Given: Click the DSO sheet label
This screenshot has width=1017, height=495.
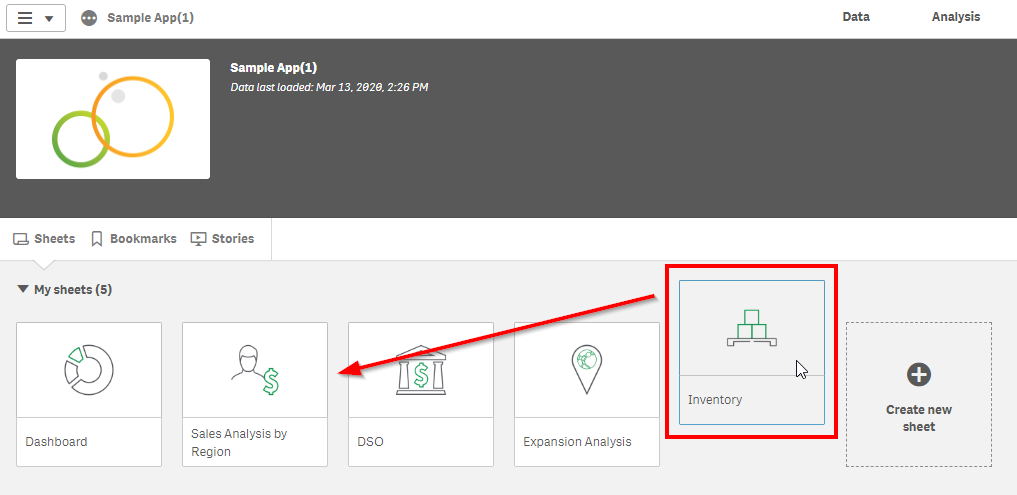Looking at the screenshot, I should 370,442.
